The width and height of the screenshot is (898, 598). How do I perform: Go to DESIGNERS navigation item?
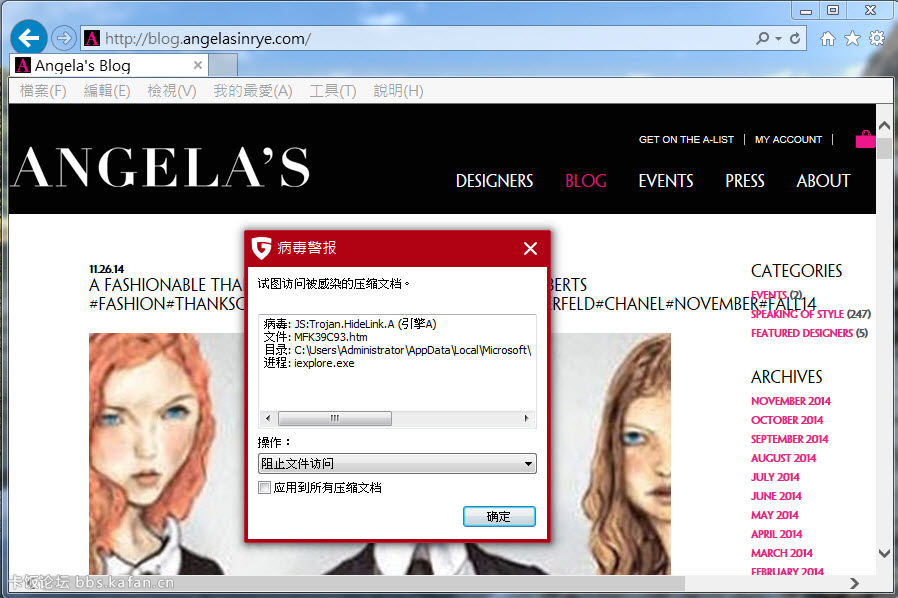click(x=494, y=181)
